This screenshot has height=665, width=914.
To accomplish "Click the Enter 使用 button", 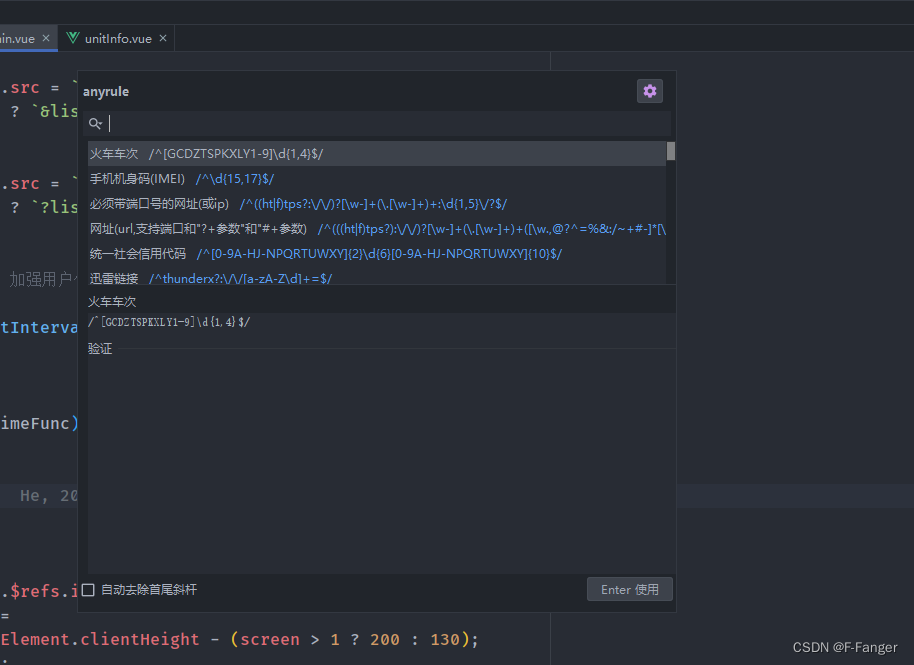I will (x=630, y=589).
